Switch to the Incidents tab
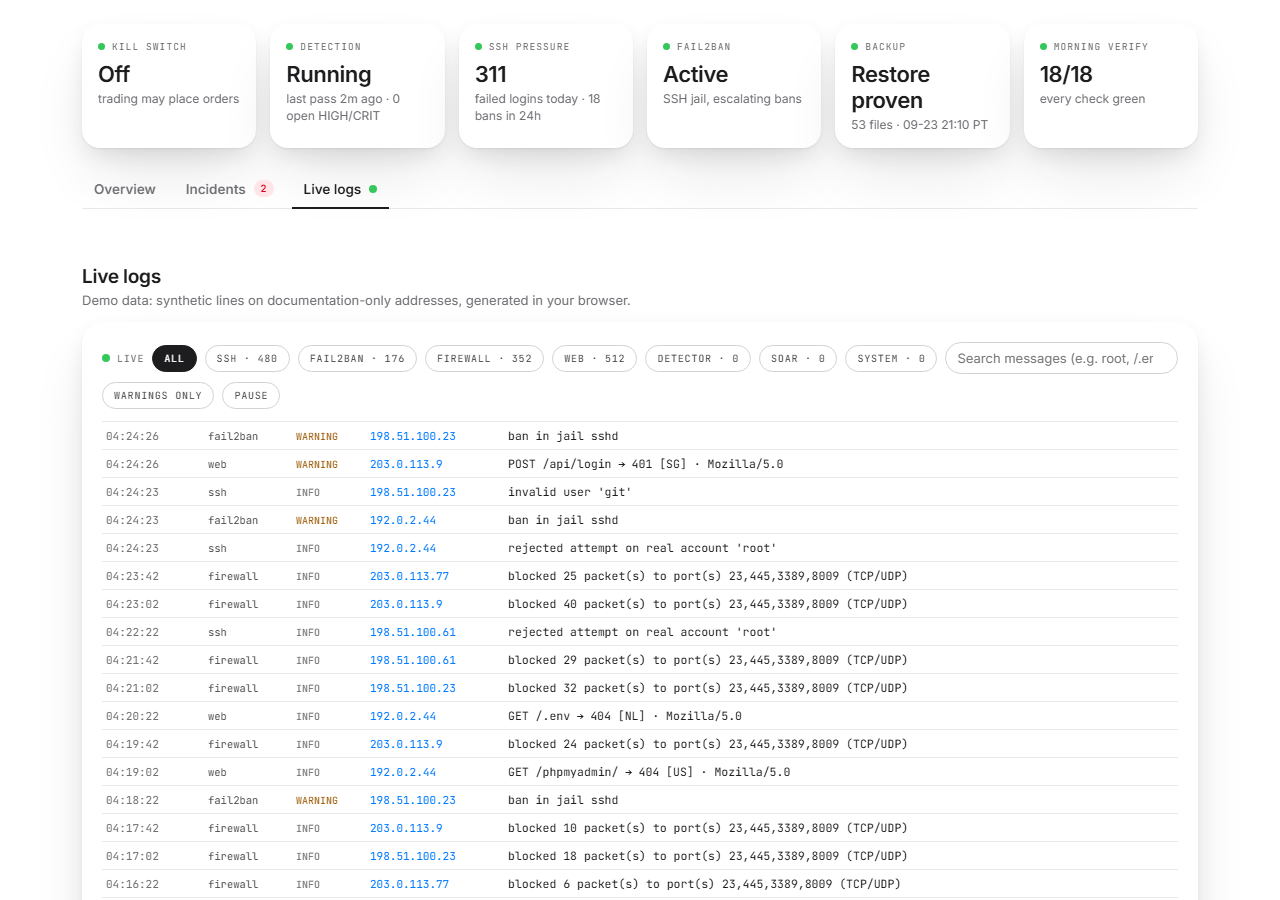Viewport: 1280px width, 900px height. [229, 189]
